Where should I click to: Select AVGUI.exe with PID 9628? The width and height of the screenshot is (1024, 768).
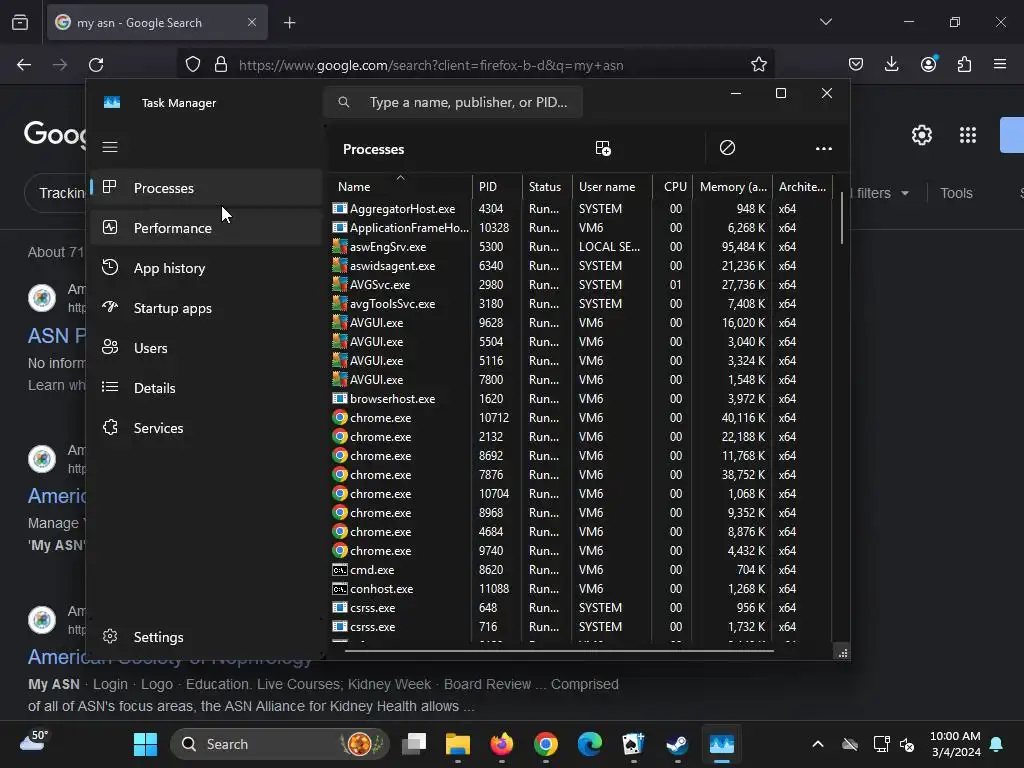pyautogui.click(x=581, y=323)
